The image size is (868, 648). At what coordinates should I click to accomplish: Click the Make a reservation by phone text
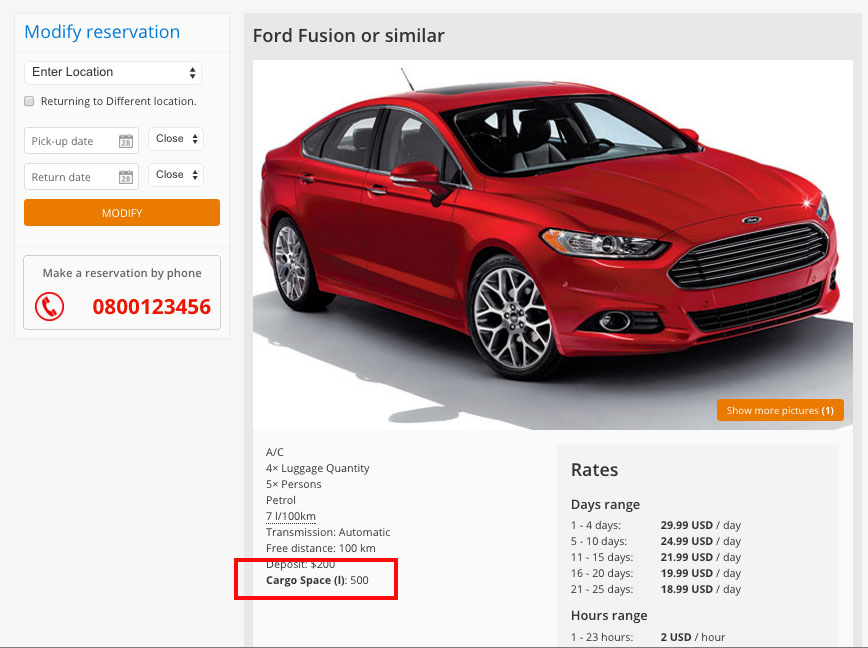pos(122,273)
